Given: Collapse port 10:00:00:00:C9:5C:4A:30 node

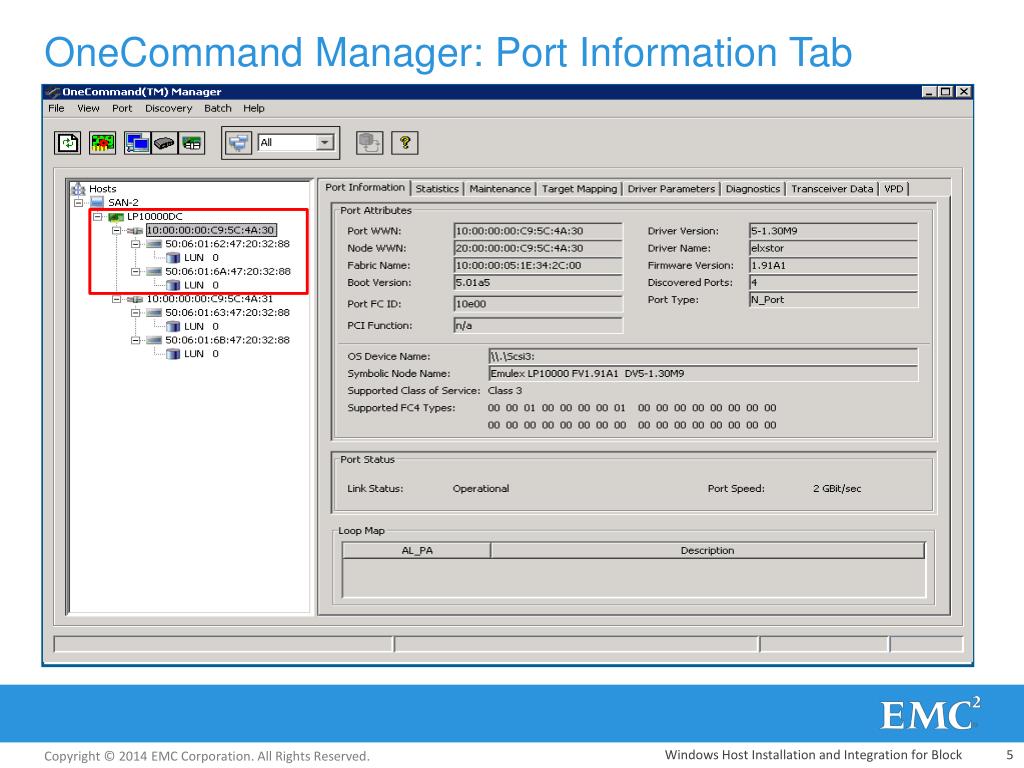Looking at the screenshot, I should pos(116,231).
